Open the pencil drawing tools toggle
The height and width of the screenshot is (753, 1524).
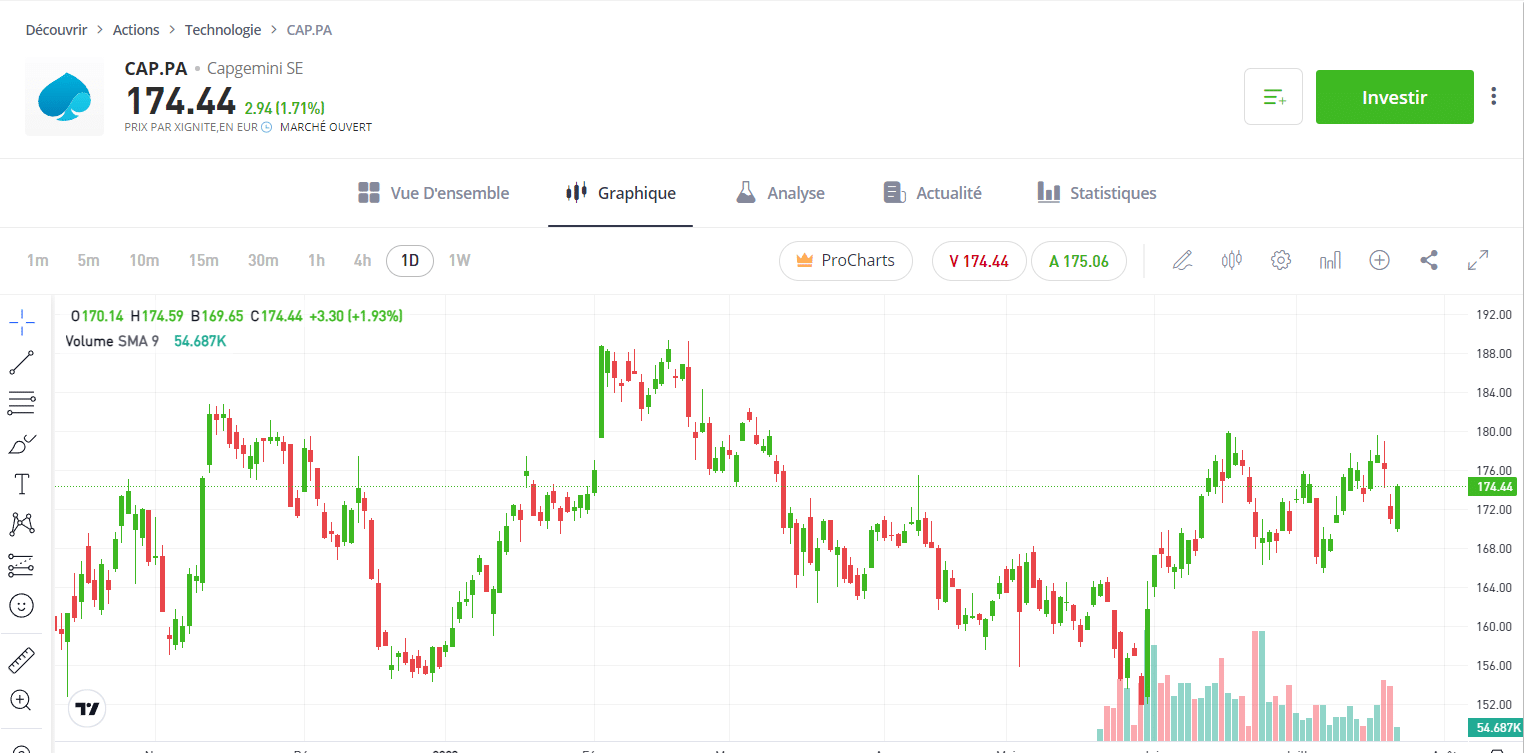1183,261
